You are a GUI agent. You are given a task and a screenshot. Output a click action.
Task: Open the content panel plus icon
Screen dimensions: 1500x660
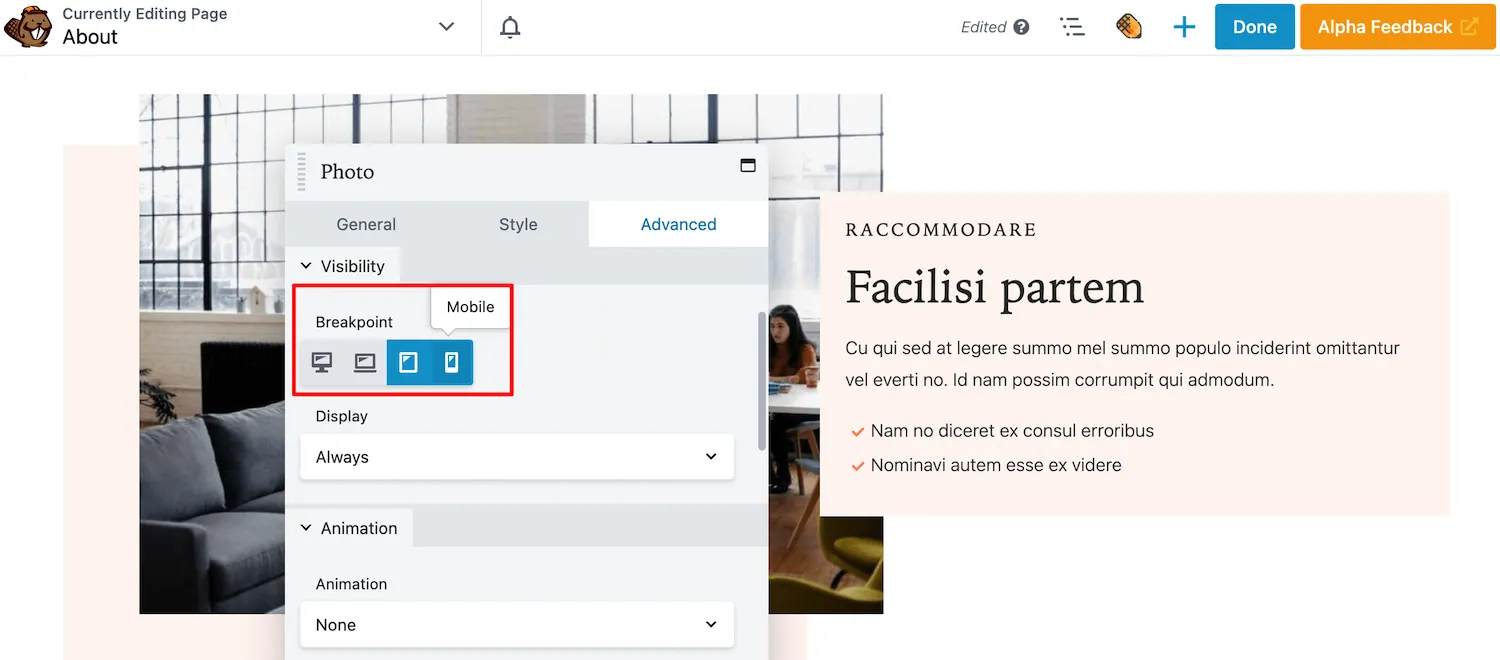tap(1184, 27)
